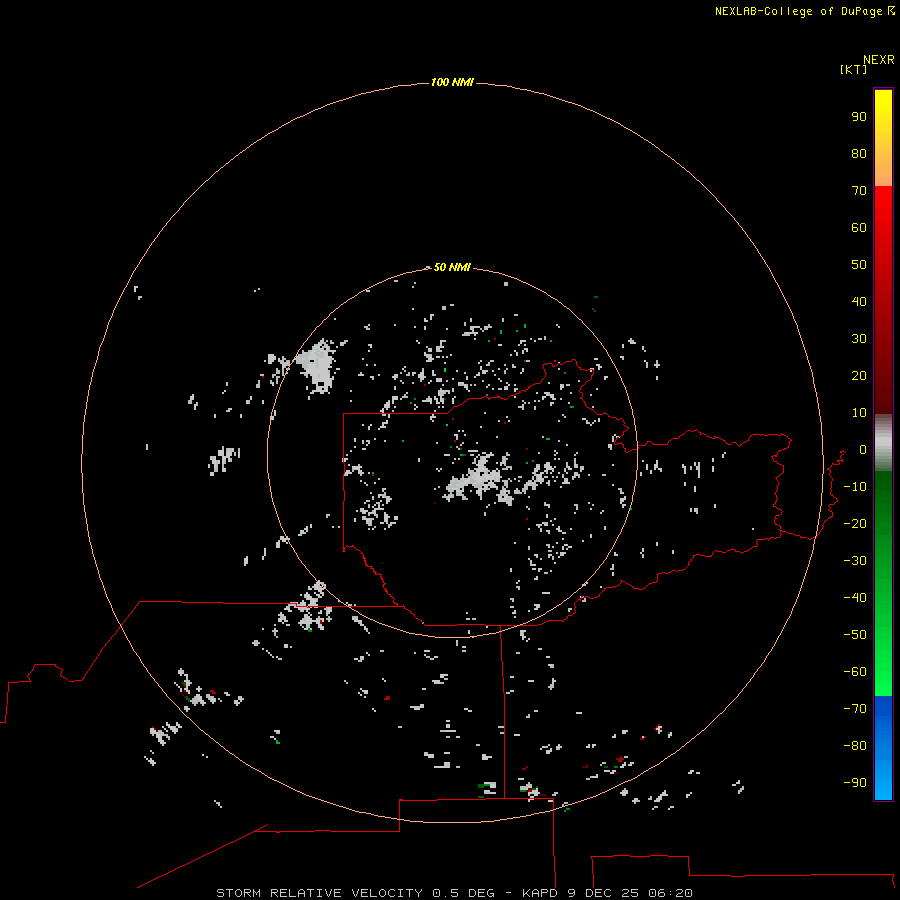
Task: Click the -30 value on velocity scale
Action: coord(855,561)
